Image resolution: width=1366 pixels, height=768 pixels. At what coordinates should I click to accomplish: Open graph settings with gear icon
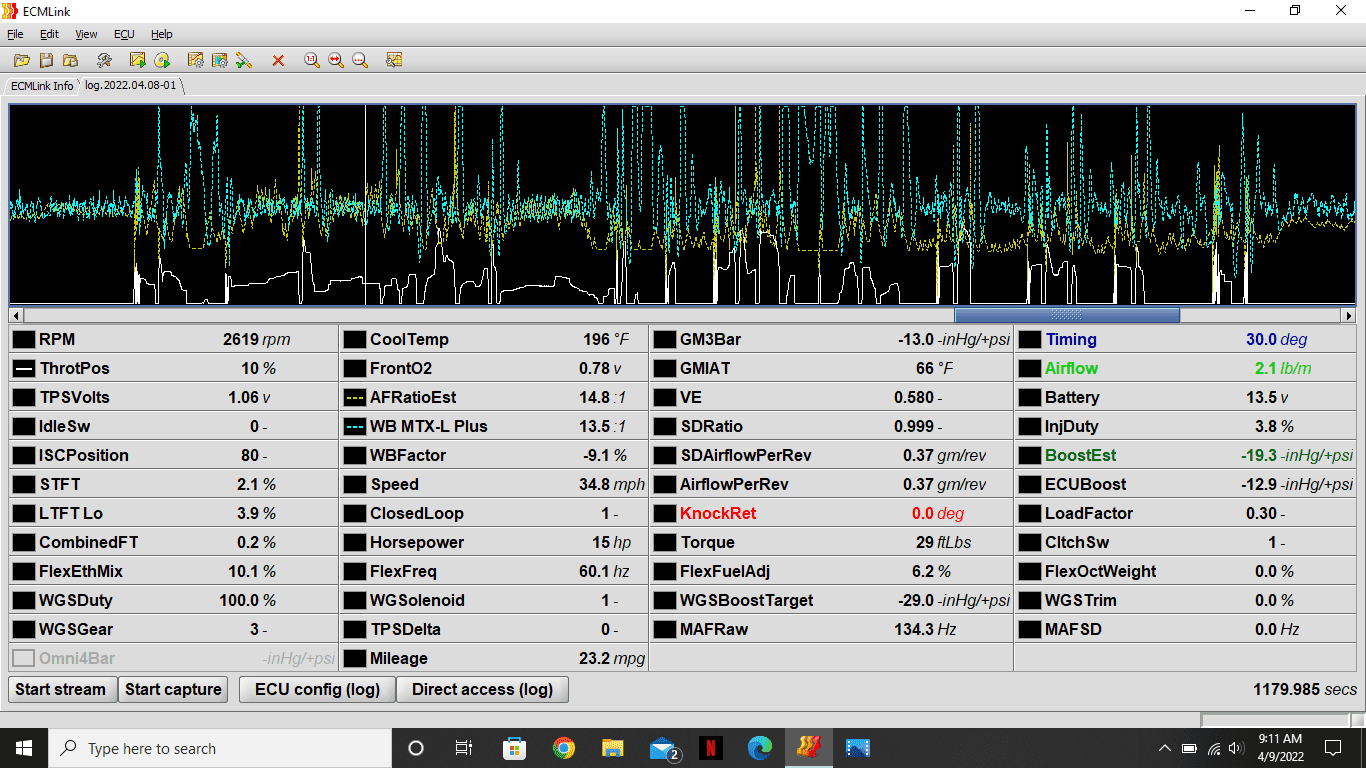click(x=196, y=61)
